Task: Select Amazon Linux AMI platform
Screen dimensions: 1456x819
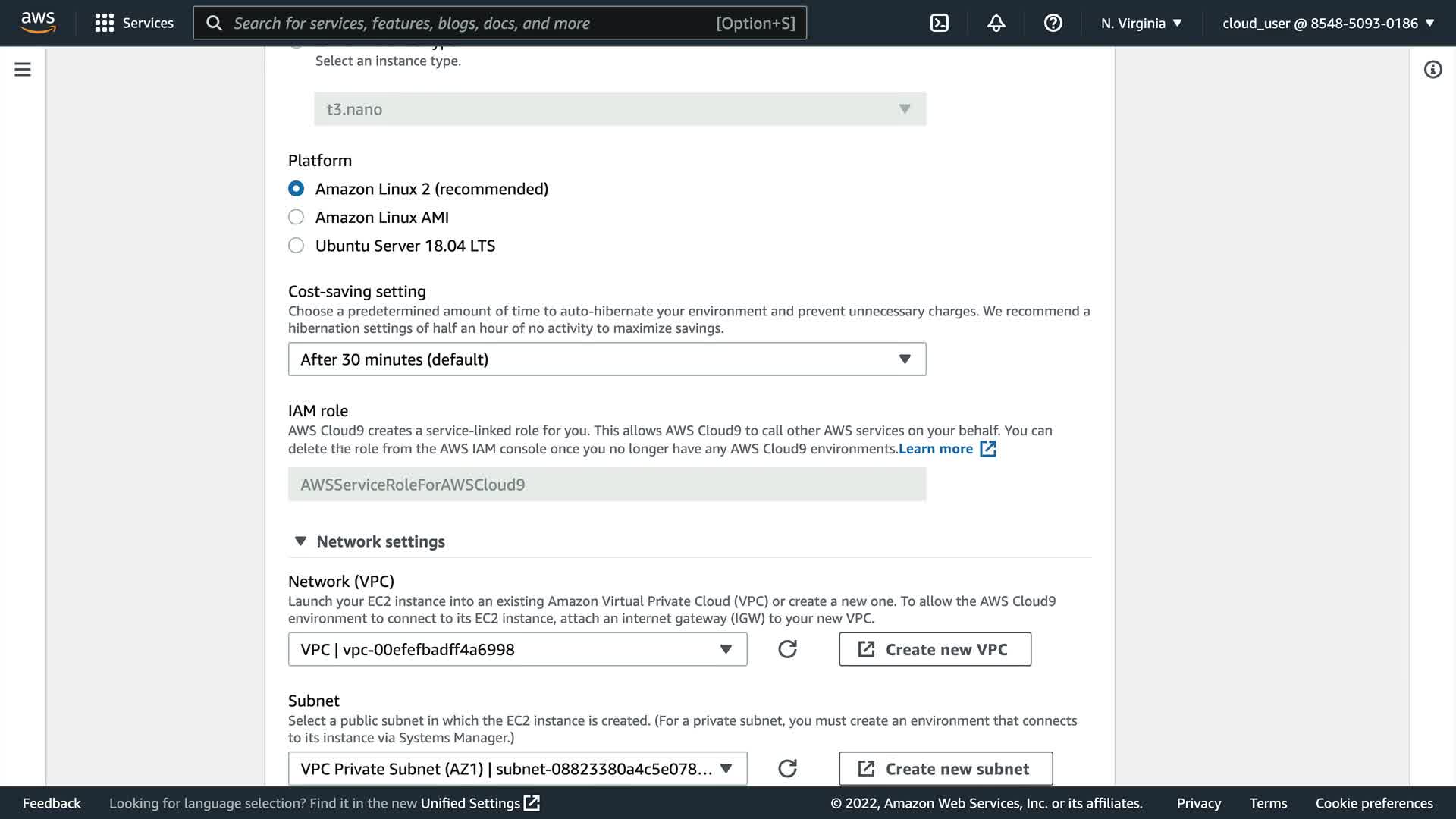Action: (297, 218)
